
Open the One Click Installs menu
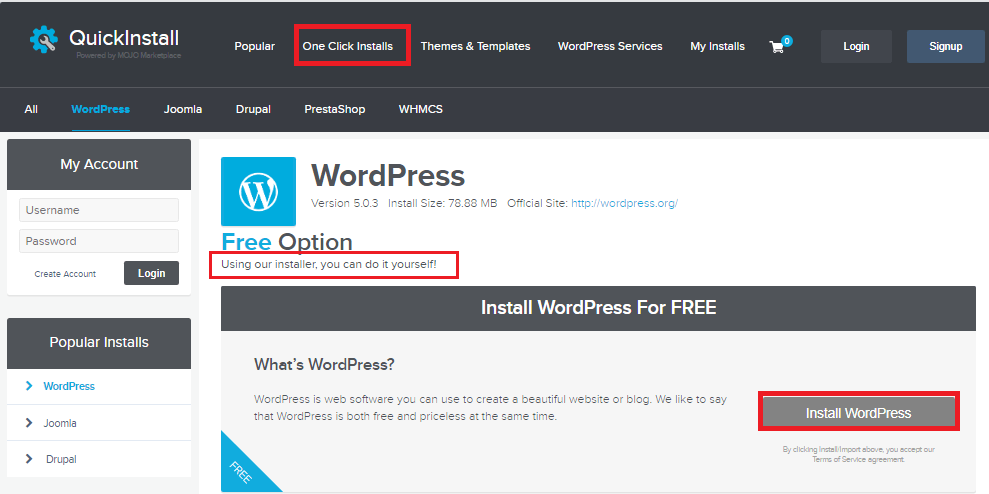point(348,46)
